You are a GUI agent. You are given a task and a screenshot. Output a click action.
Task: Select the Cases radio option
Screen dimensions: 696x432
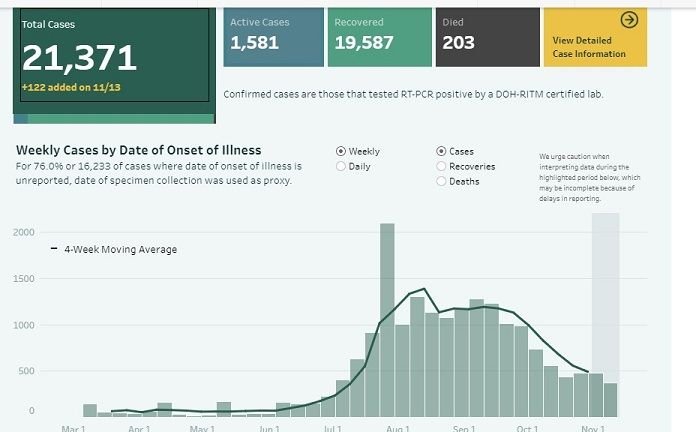point(442,151)
